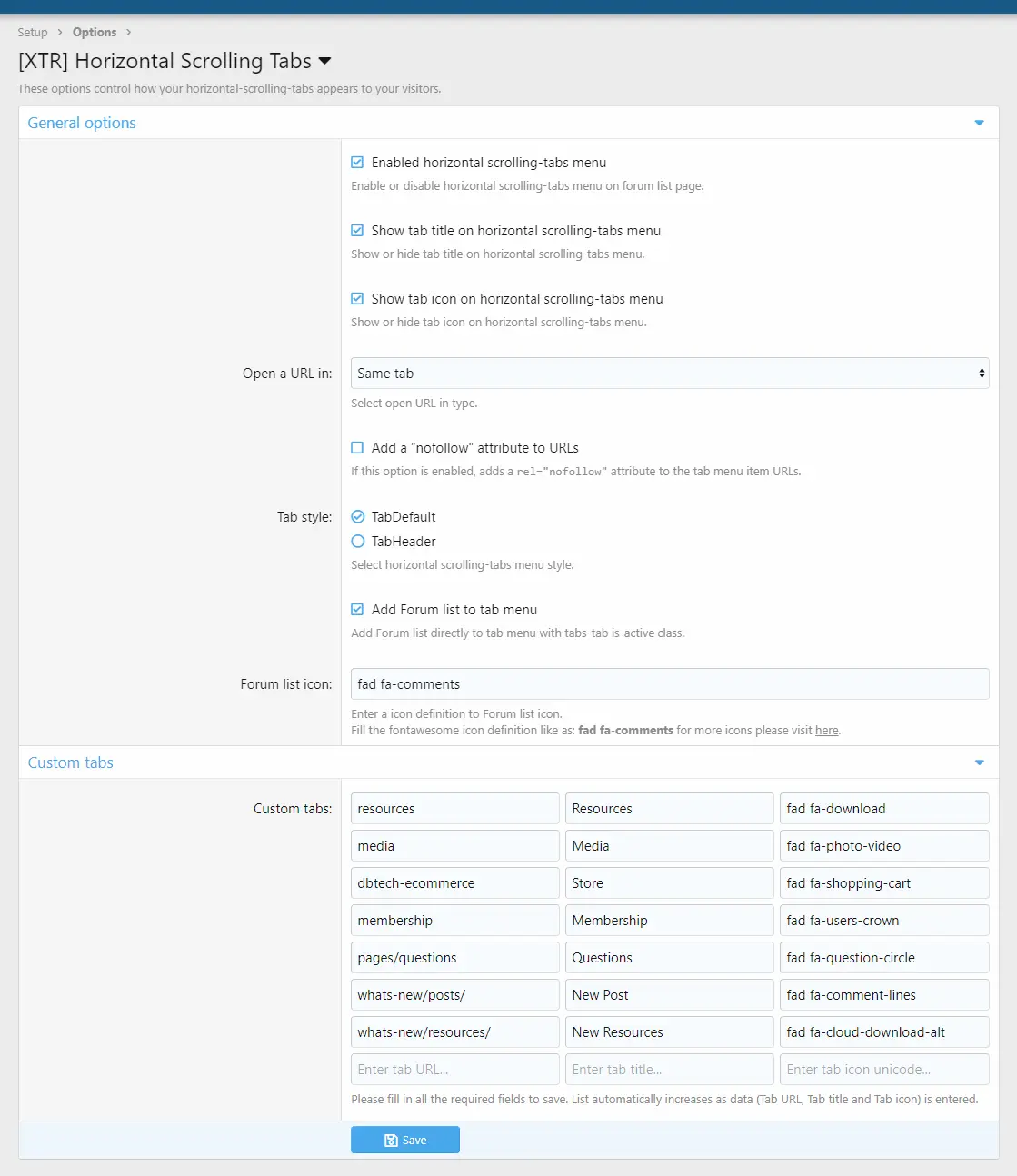Screen dimensions: 1017x1176
Task: Collapse the Custom tabs section arrow
Action: (x=979, y=762)
